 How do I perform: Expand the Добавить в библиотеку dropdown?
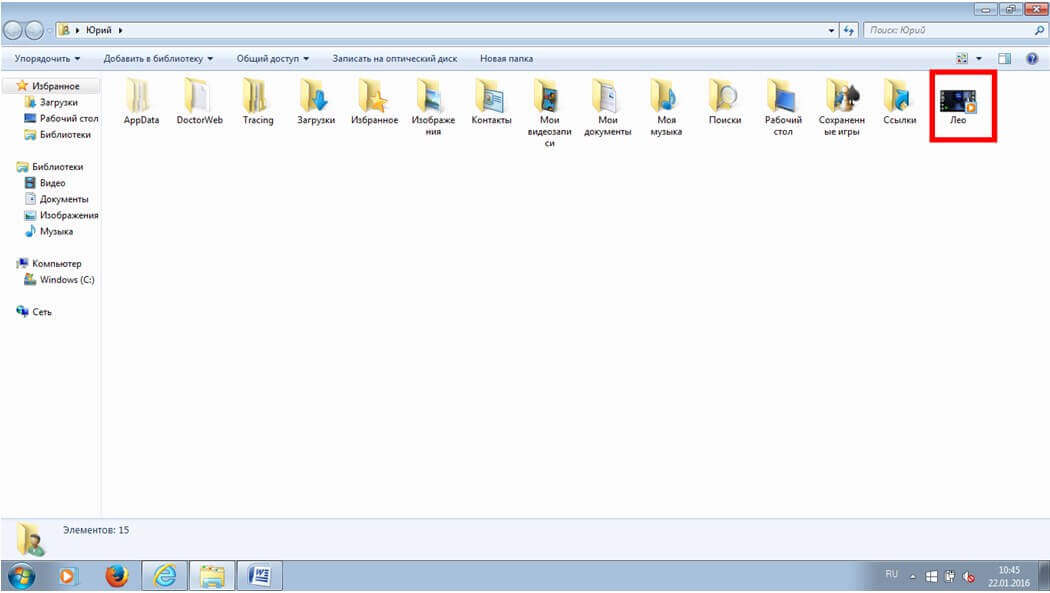tap(158, 59)
